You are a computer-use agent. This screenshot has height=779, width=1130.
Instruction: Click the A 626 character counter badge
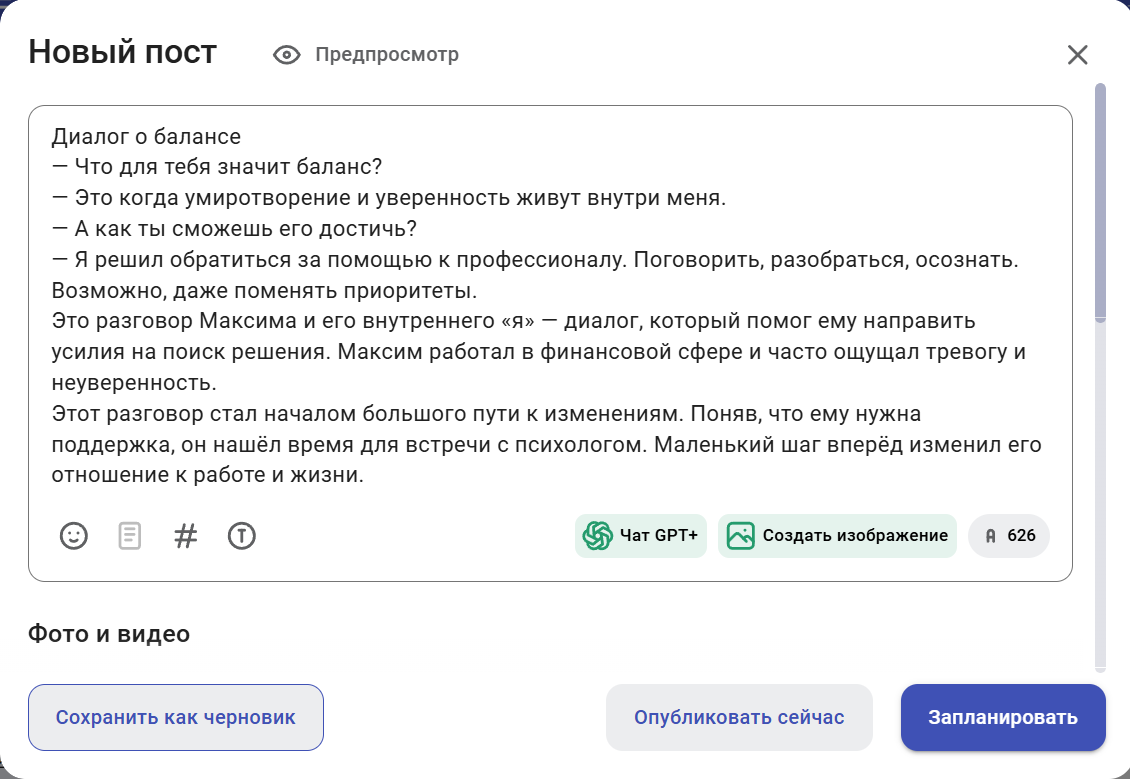[x=1008, y=536]
